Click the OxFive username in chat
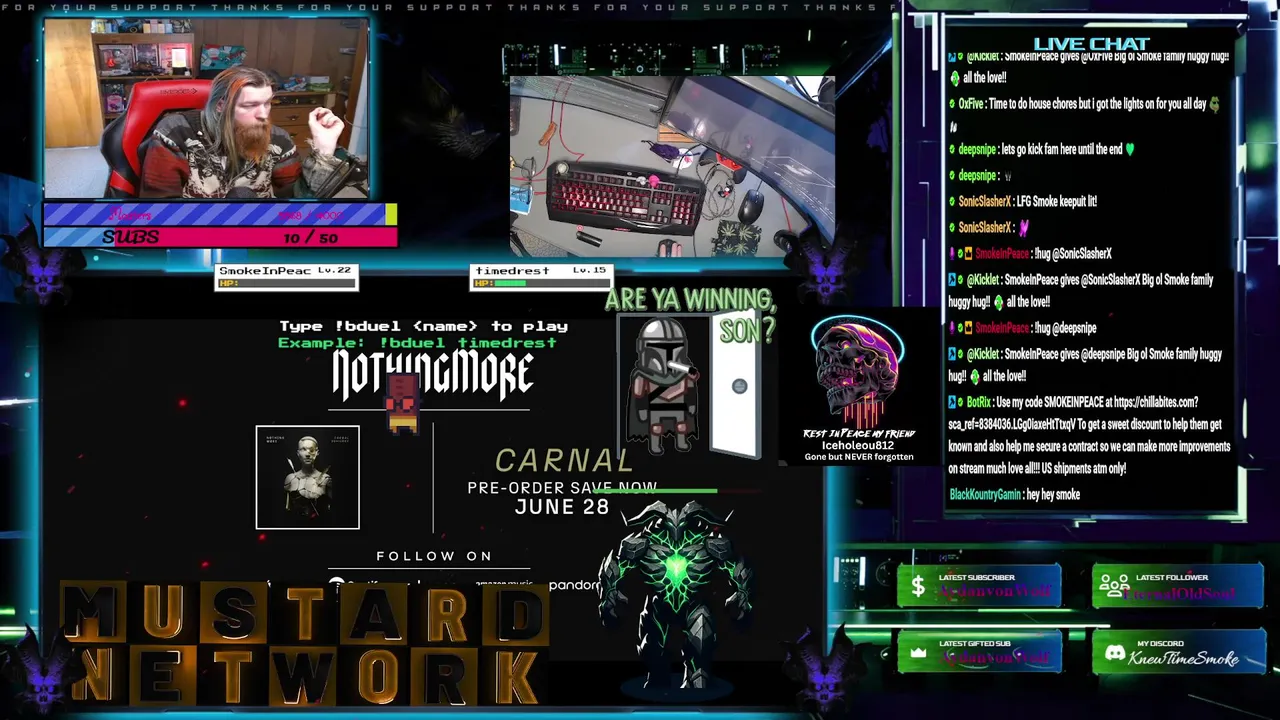 coord(971,104)
